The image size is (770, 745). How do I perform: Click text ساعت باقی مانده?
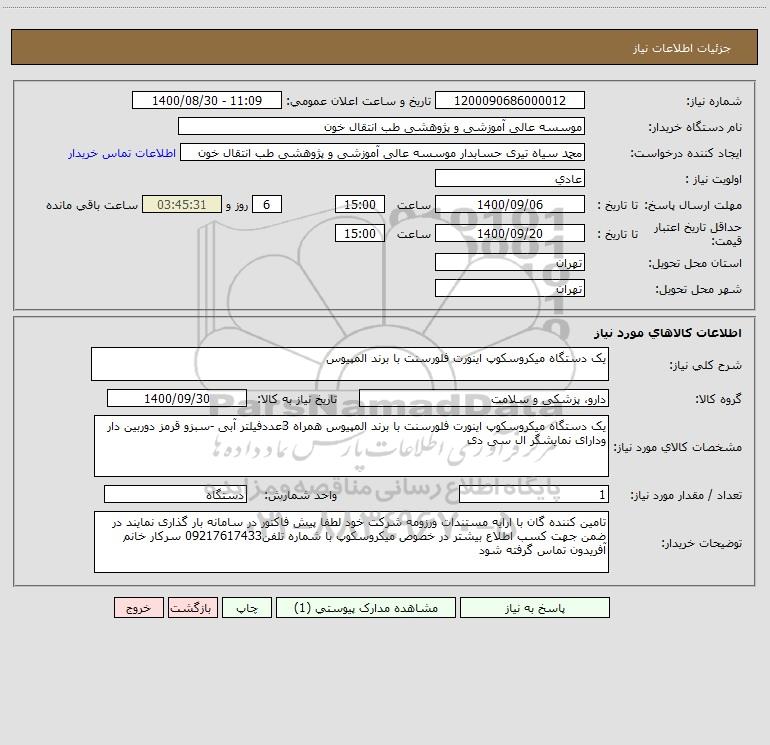(92, 205)
